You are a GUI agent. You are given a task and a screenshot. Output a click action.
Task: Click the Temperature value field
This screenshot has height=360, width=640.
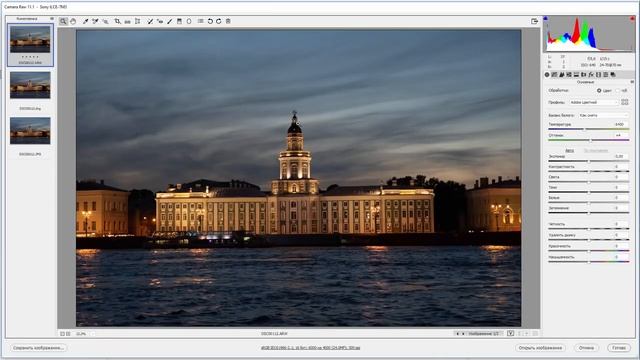tap(620, 124)
